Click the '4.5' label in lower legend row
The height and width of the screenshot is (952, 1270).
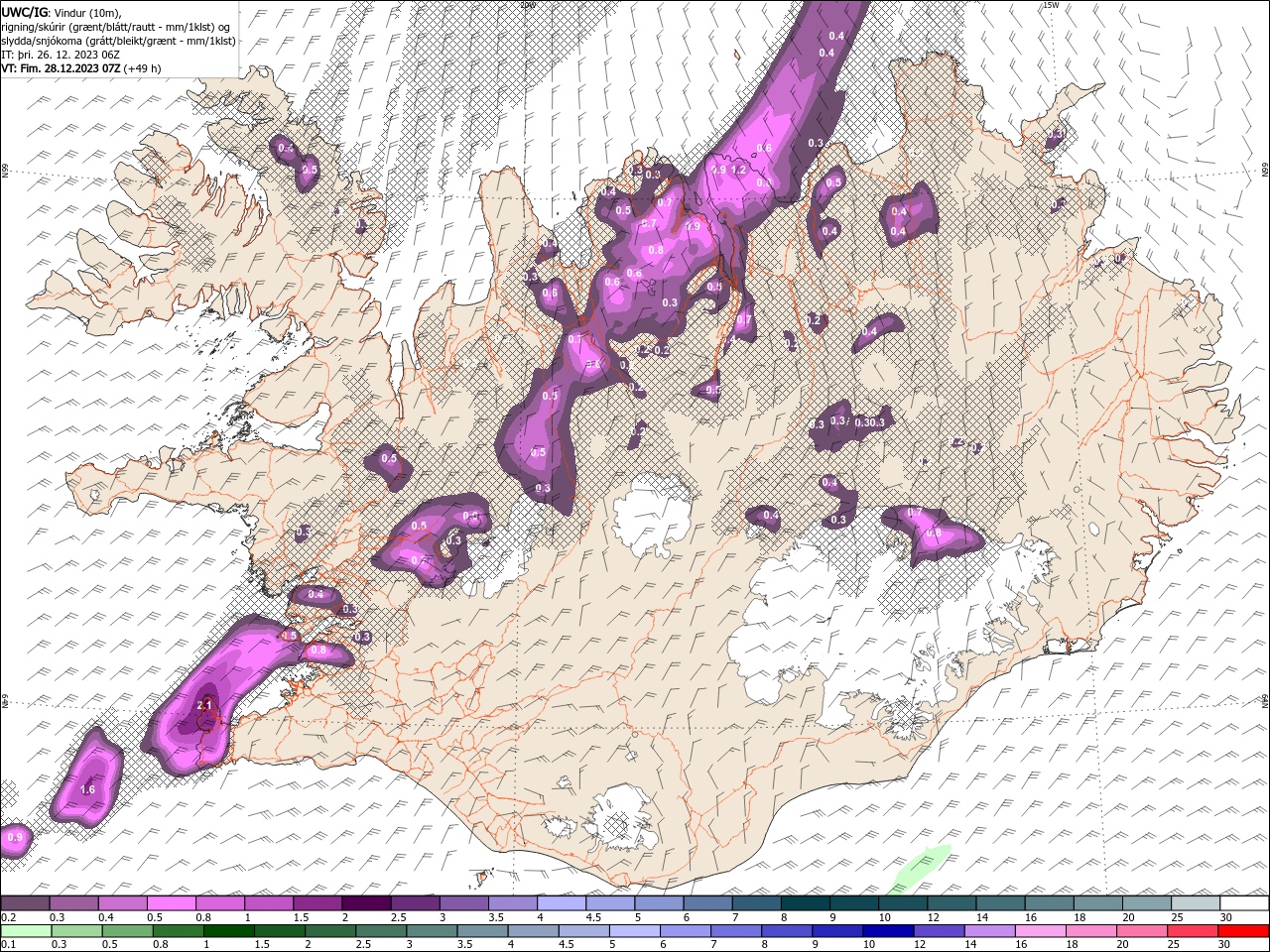click(567, 945)
